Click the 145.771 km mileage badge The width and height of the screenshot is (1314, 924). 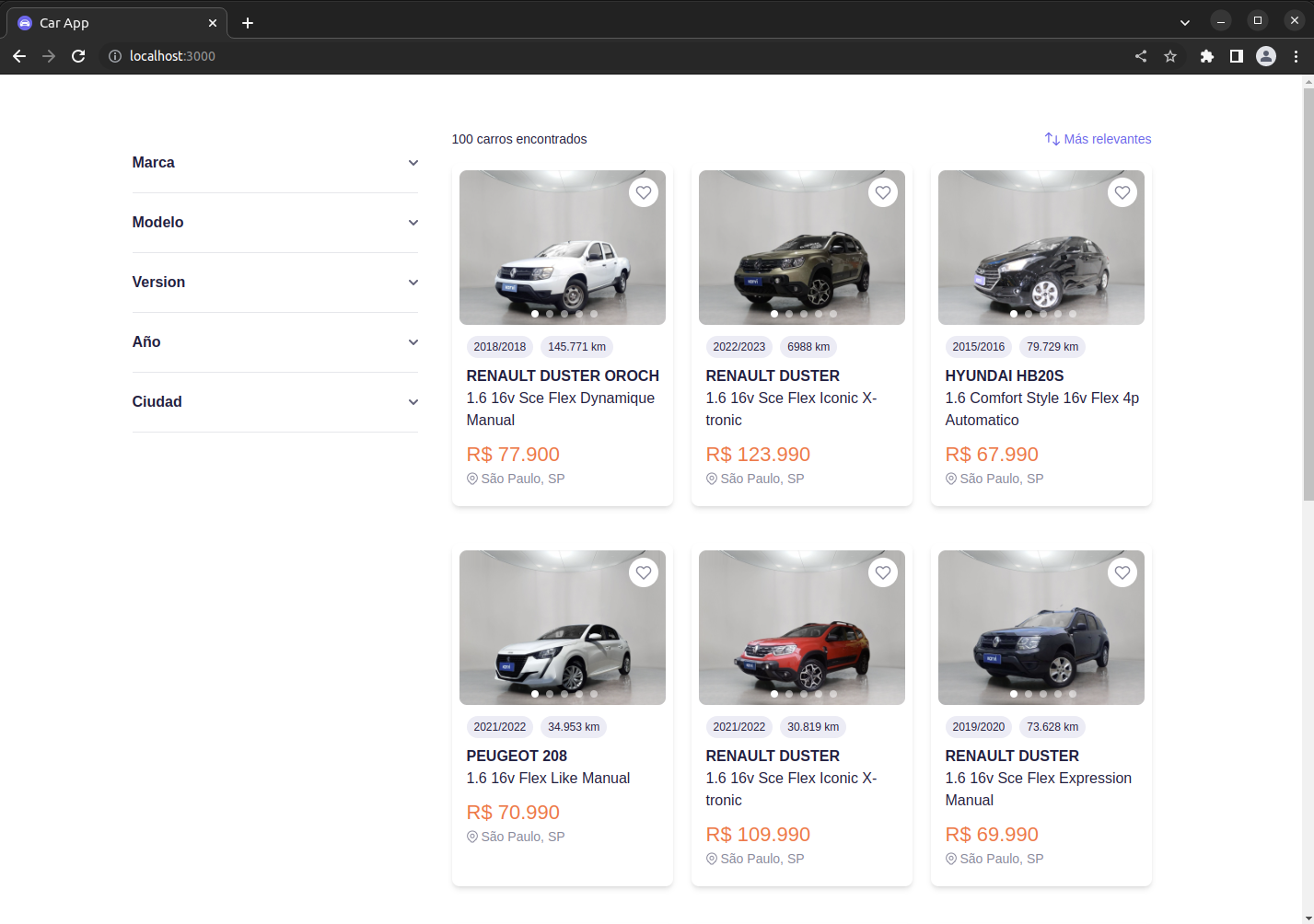pyautogui.click(x=577, y=347)
